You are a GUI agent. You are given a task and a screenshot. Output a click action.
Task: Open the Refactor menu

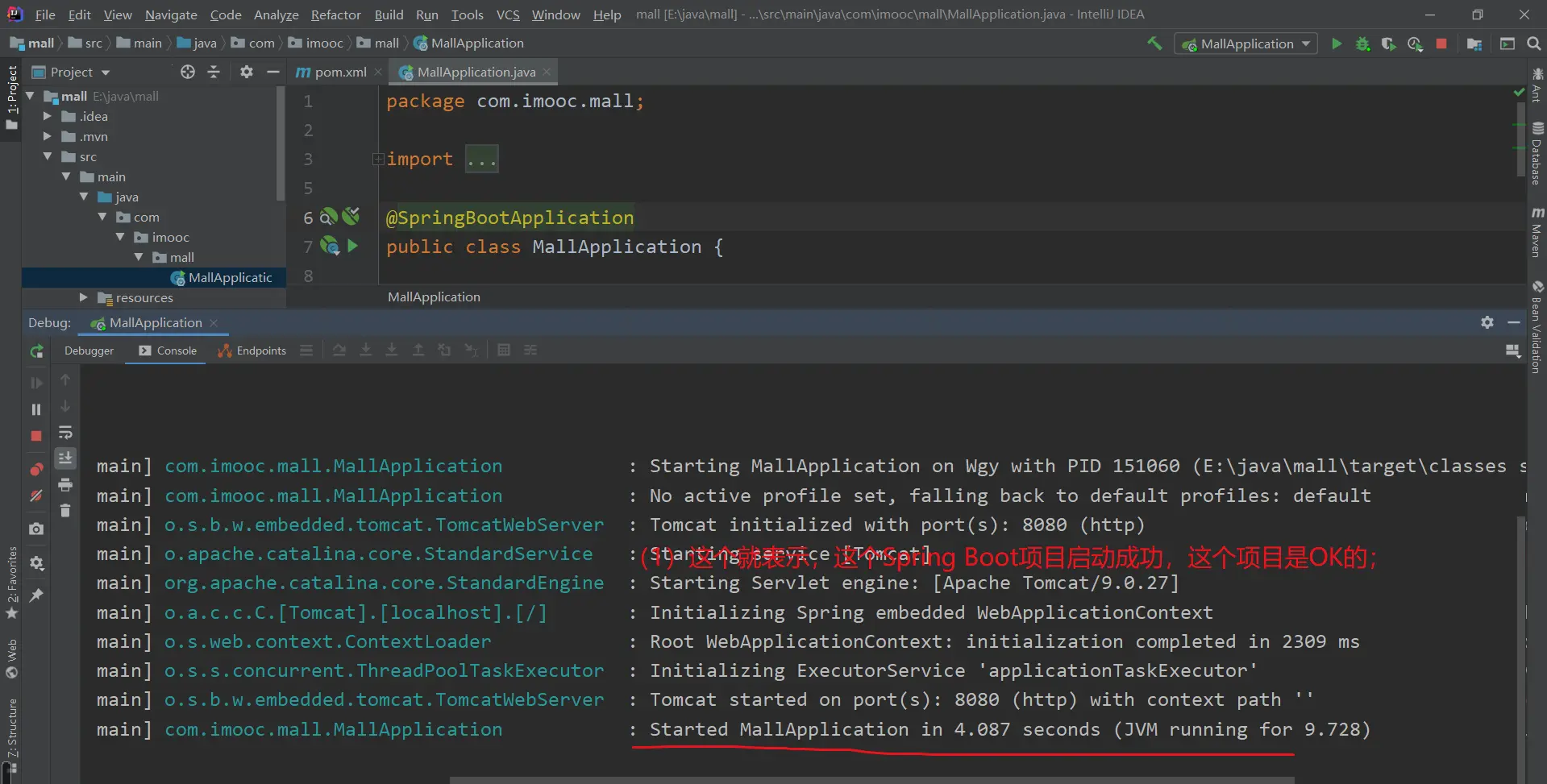[335, 15]
